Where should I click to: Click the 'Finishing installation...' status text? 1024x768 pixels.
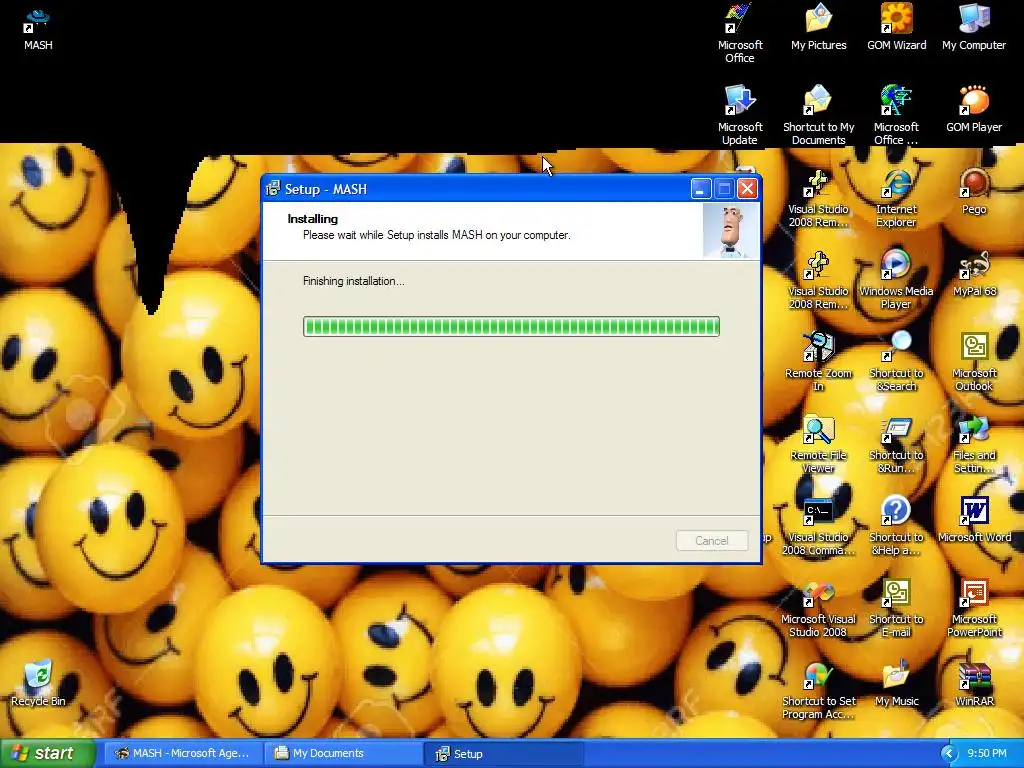(x=353, y=281)
